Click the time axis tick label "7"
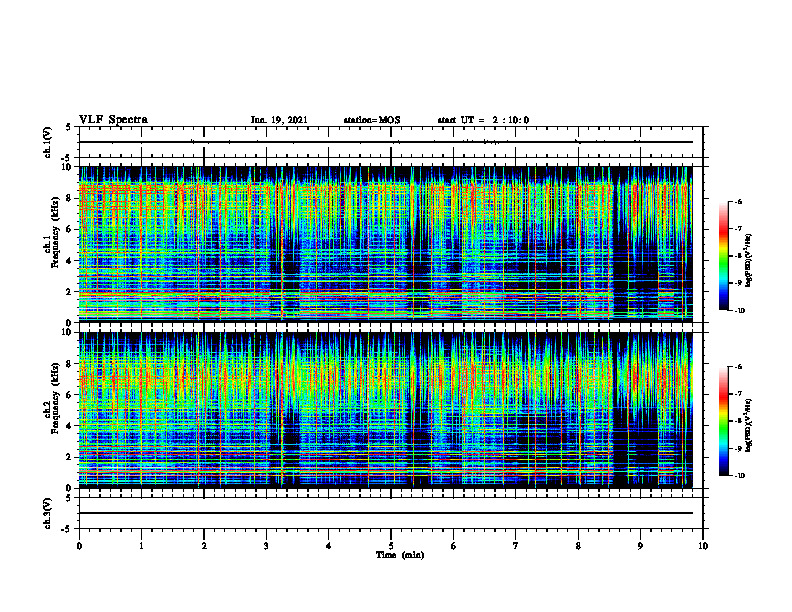 (516, 546)
